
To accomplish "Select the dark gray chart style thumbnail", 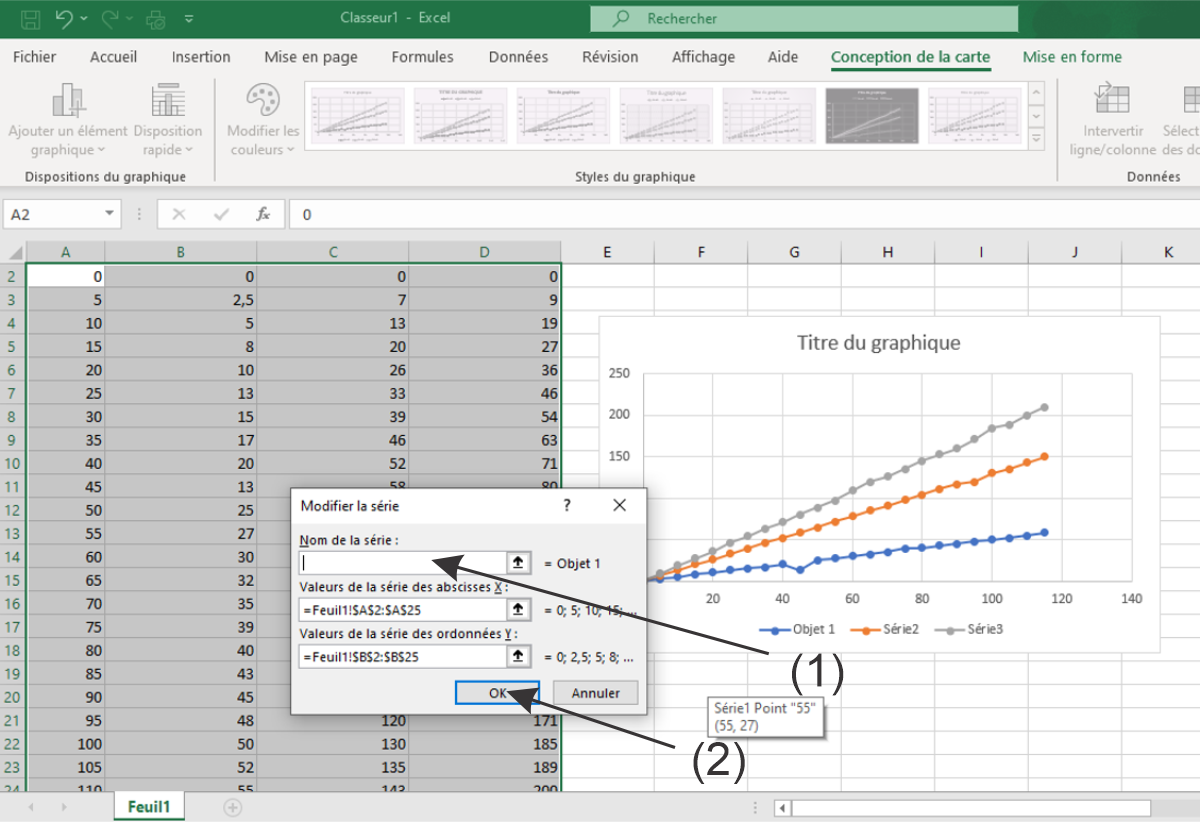I will (x=871, y=115).
